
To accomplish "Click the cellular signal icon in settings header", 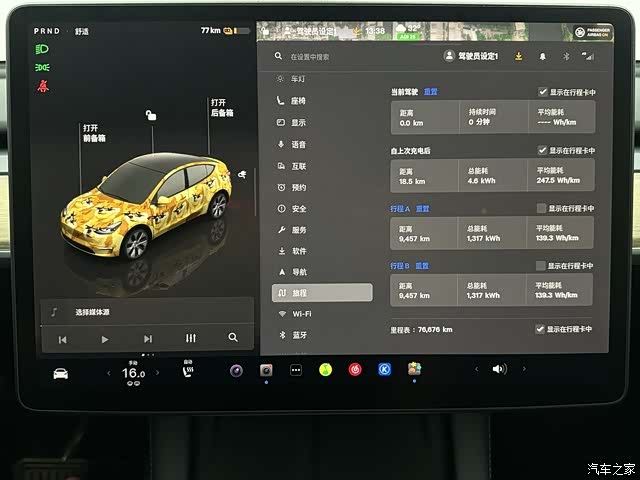I will pos(587,56).
